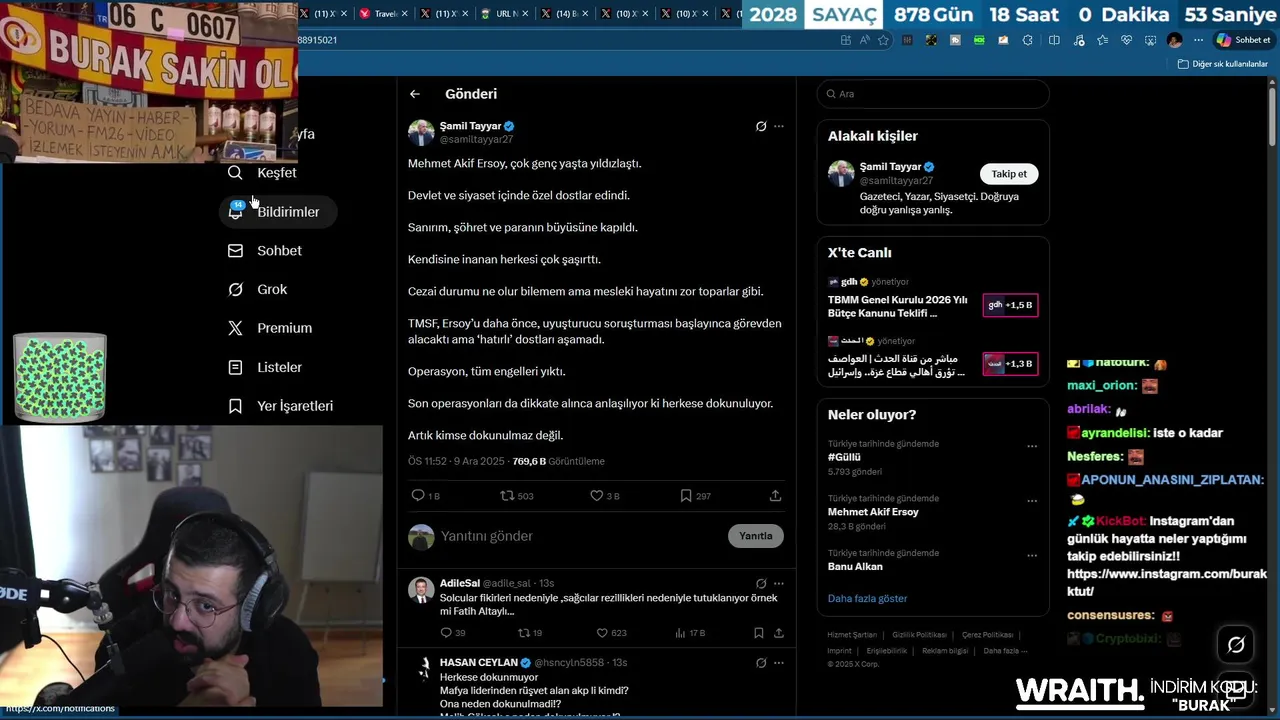Open the #Güllü trending topic
This screenshot has height=720, width=1280.
pyautogui.click(x=844, y=457)
